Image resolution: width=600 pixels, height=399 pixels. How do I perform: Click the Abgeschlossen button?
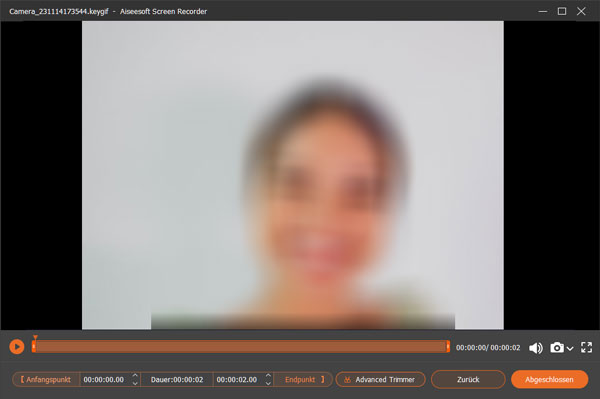point(549,379)
